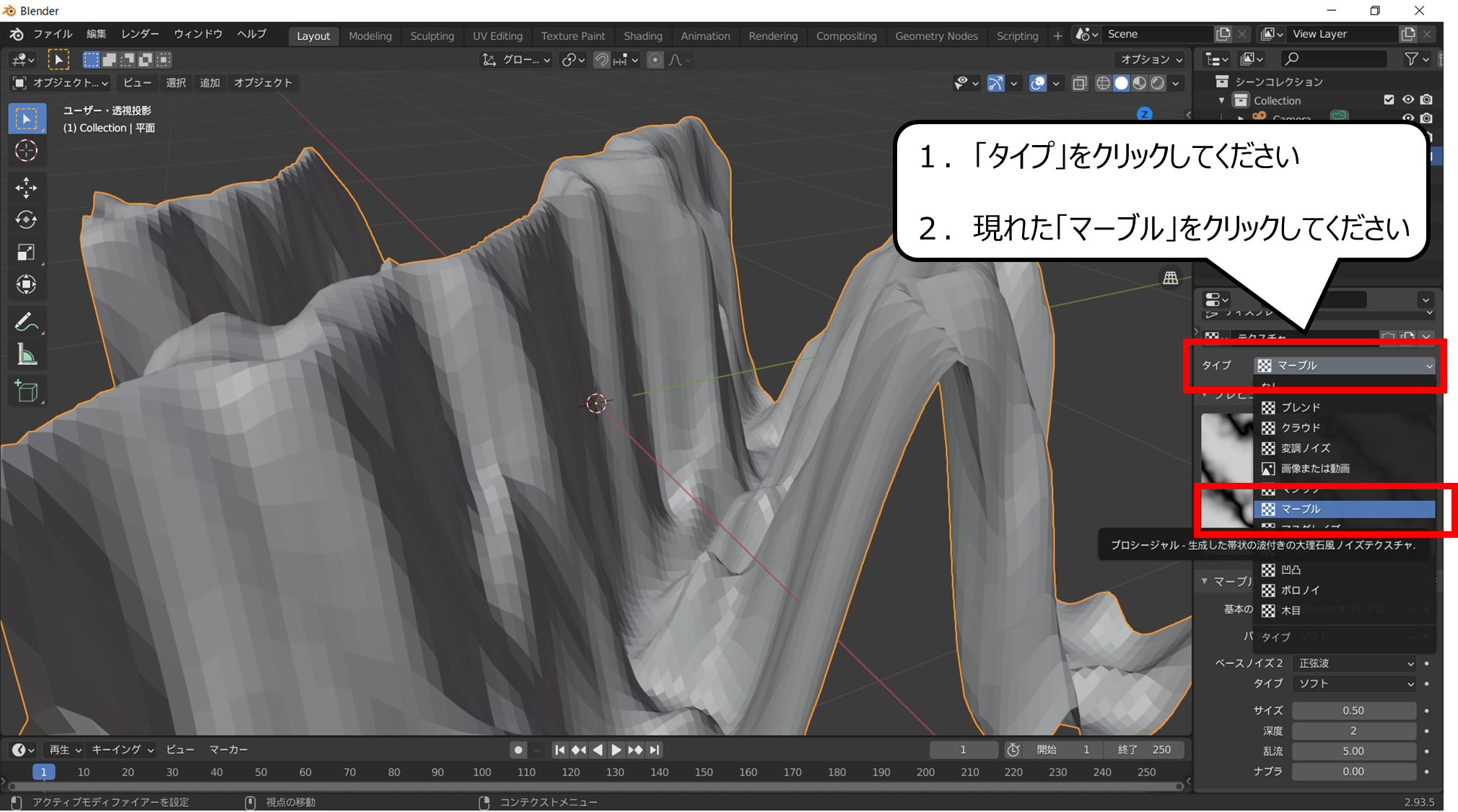Screen dimensions: 1458x812
Task: Toggle viewport gizmos display
Action: 996,83
